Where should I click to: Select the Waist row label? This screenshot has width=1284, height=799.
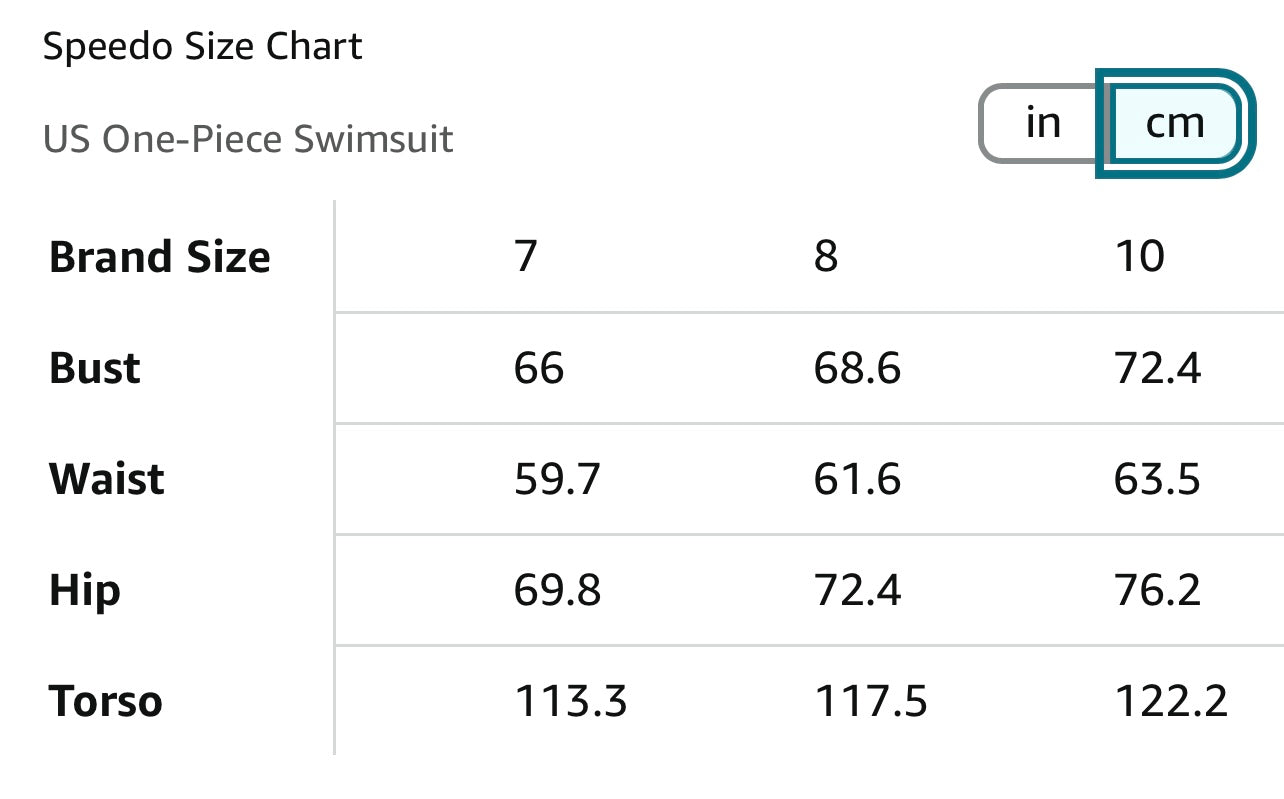(107, 480)
